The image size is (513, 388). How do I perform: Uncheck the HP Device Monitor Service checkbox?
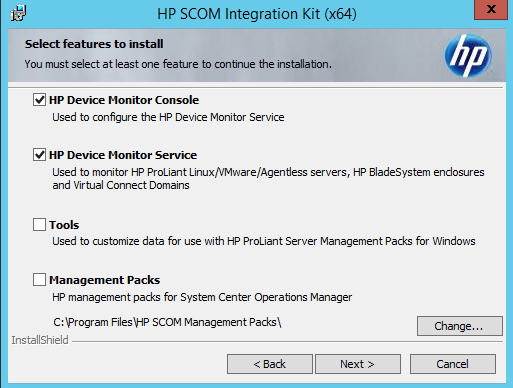[39, 155]
